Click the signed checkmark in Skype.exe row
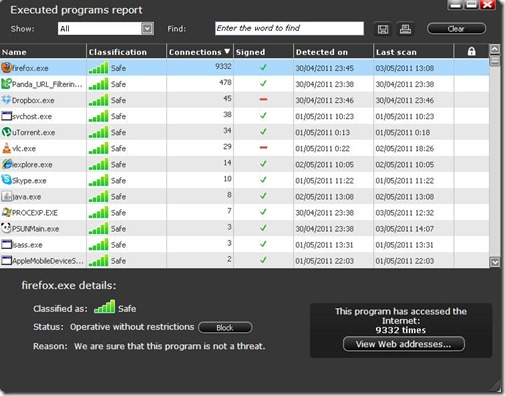 (x=263, y=180)
